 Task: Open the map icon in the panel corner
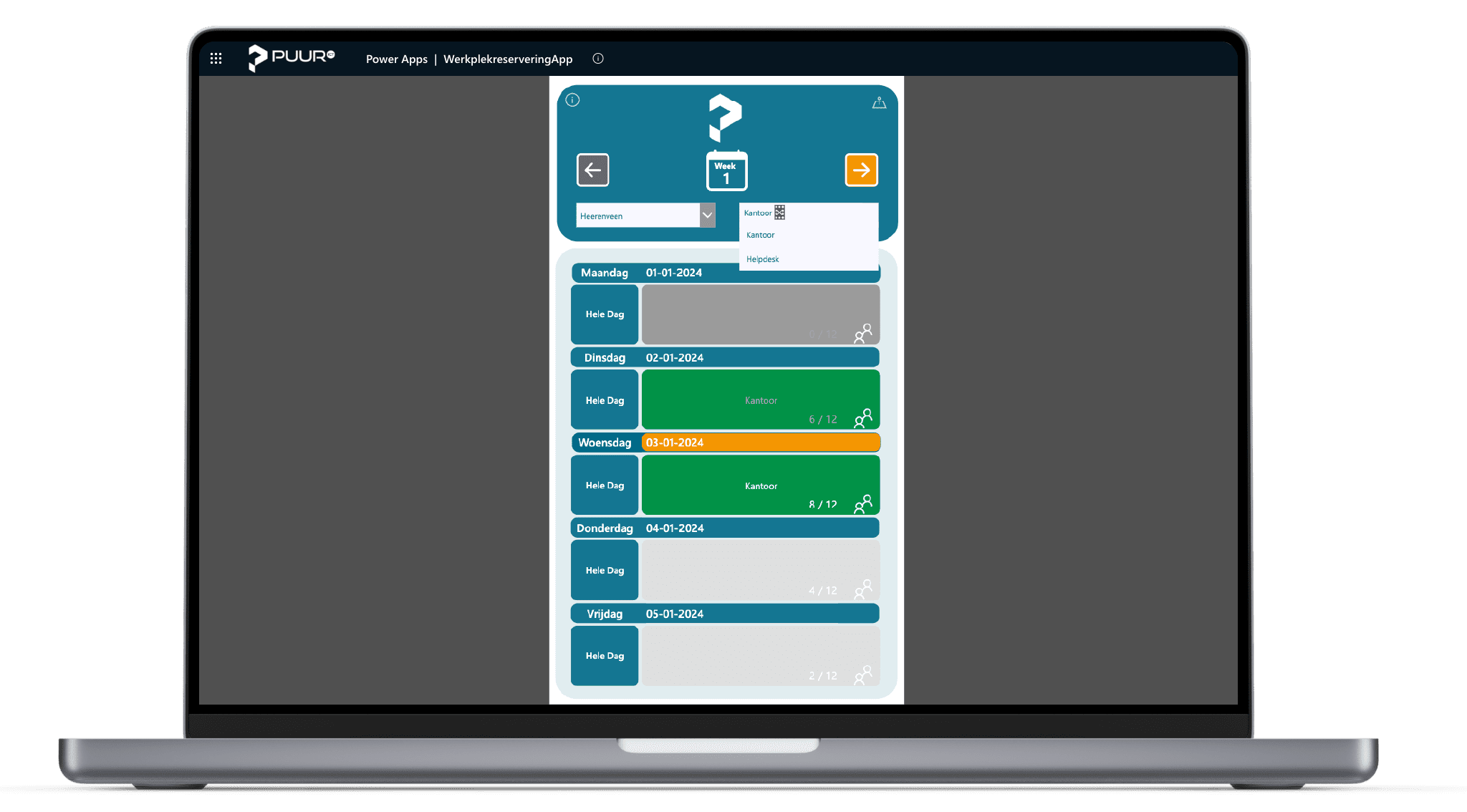pyautogui.click(x=879, y=103)
